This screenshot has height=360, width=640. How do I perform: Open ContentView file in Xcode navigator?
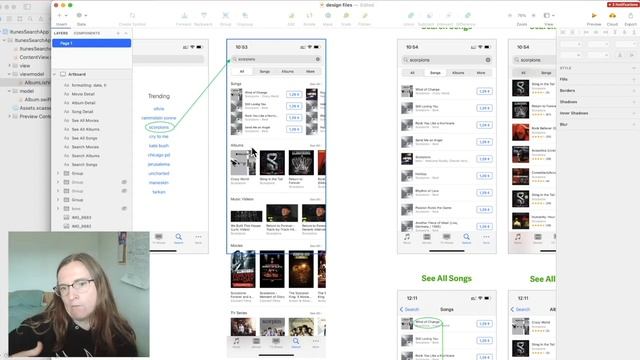tap(35, 57)
